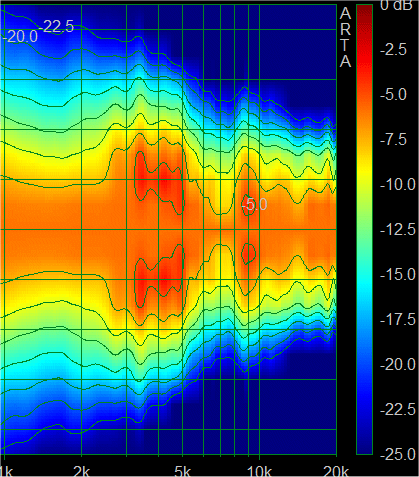419x477 pixels.
Task: Click the 2k frequency axis label
Action: click(81, 471)
